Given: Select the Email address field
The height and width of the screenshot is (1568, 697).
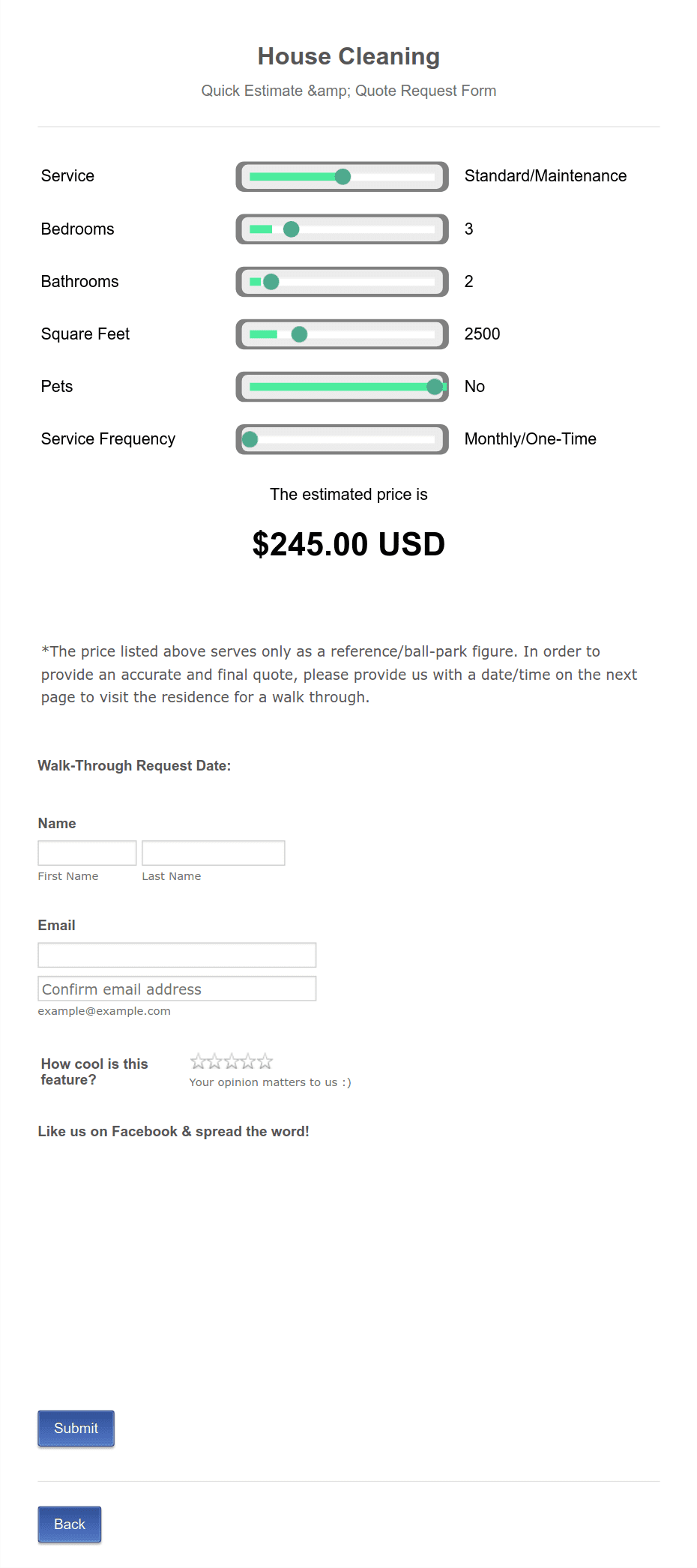Looking at the screenshot, I should click(177, 954).
